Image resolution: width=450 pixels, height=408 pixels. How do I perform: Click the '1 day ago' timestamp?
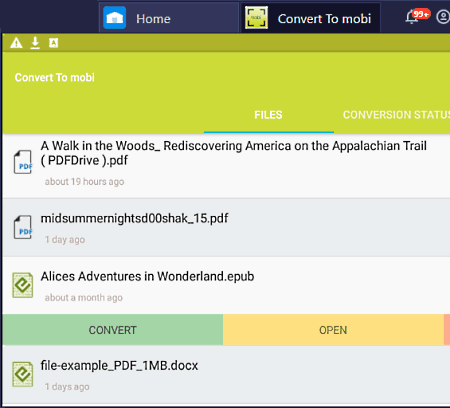click(65, 240)
